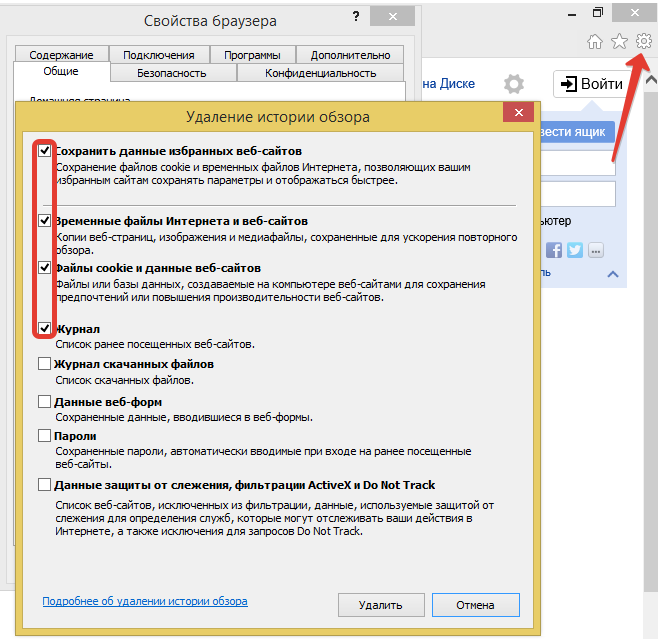
Task: Uncheck Временные файлы Интернета и веб-сайтов
Action: pyautogui.click(x=44, y=220)
